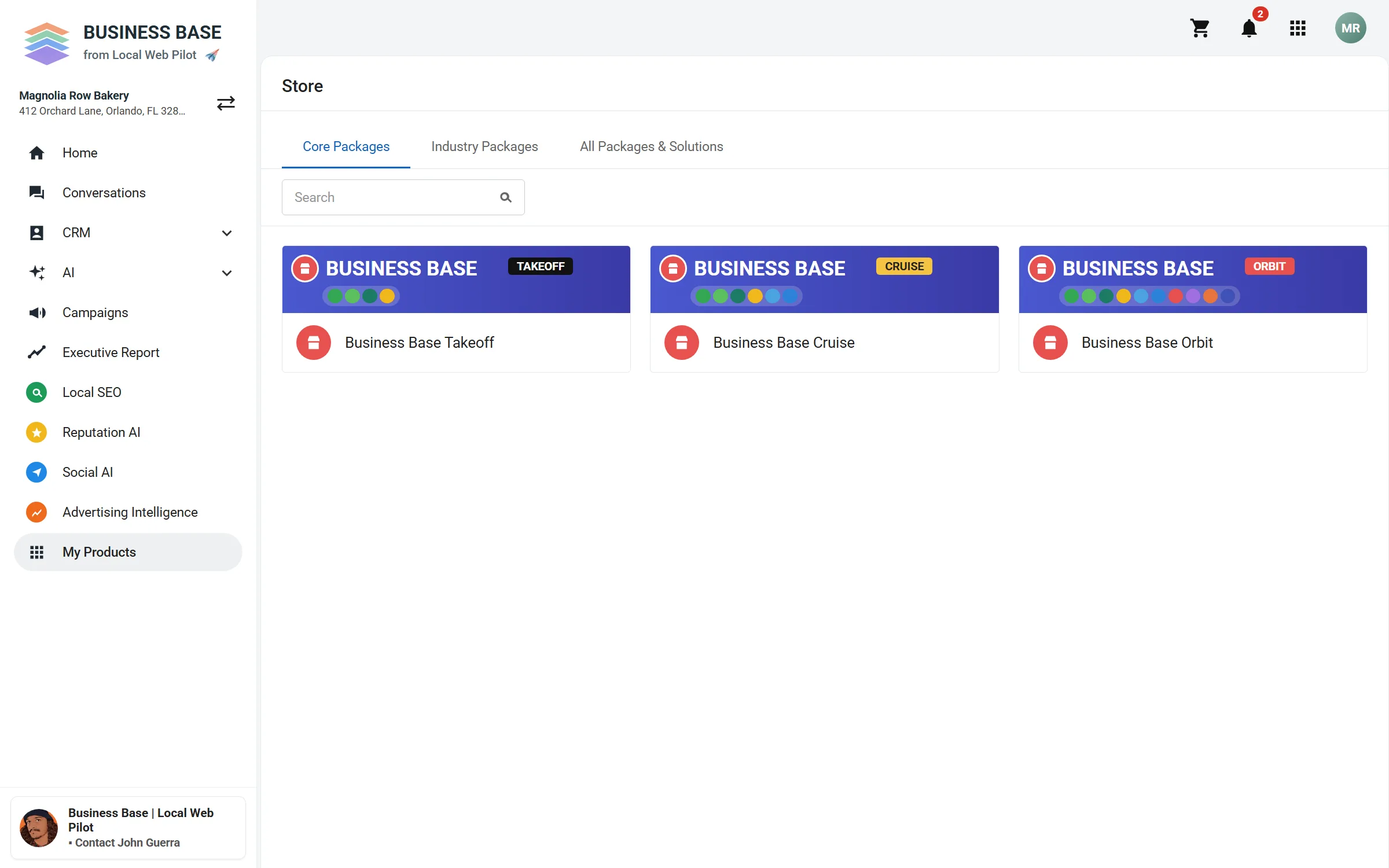Switch to Industry Packages tab
The height and width of the screenshot is (868, 1389).
[x=484, y=146]
